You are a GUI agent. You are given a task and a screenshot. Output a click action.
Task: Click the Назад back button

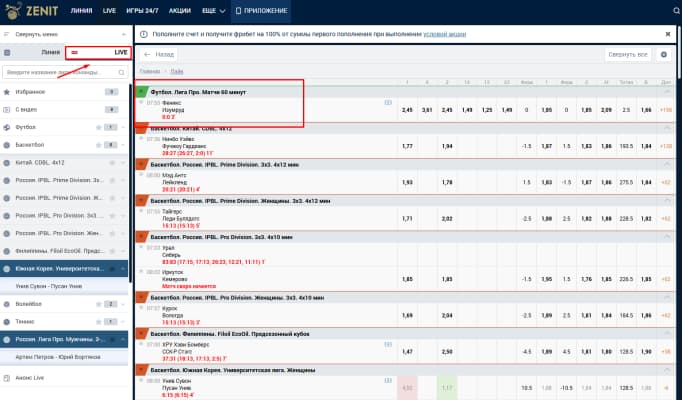pyautogui.click(x=159, y=54)
